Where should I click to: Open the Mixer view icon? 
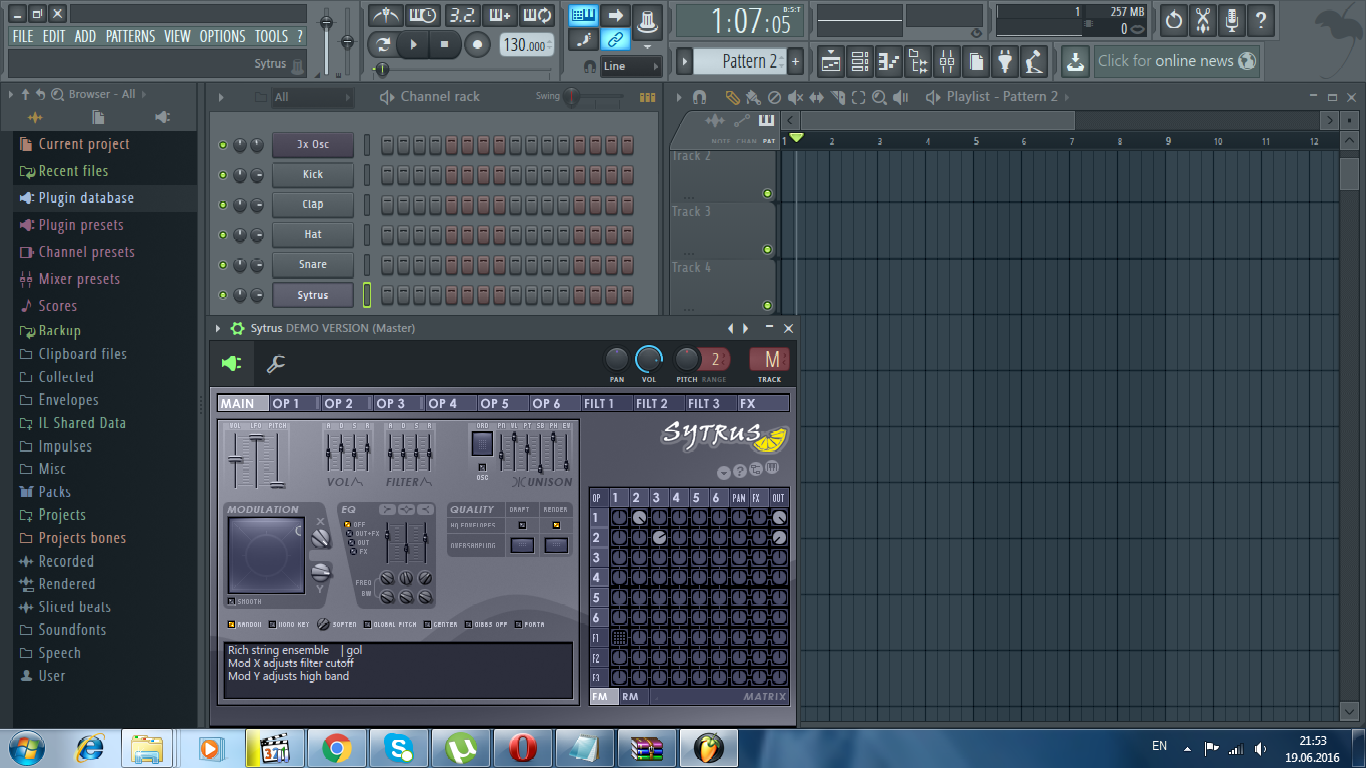tap(946, 61)
